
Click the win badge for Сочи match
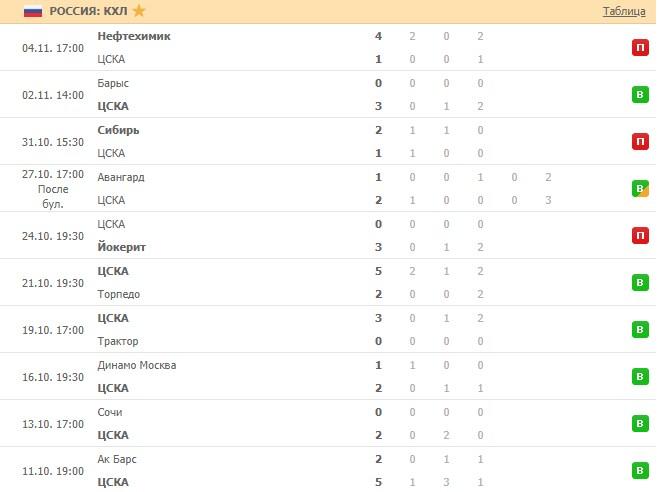[640, 424]
